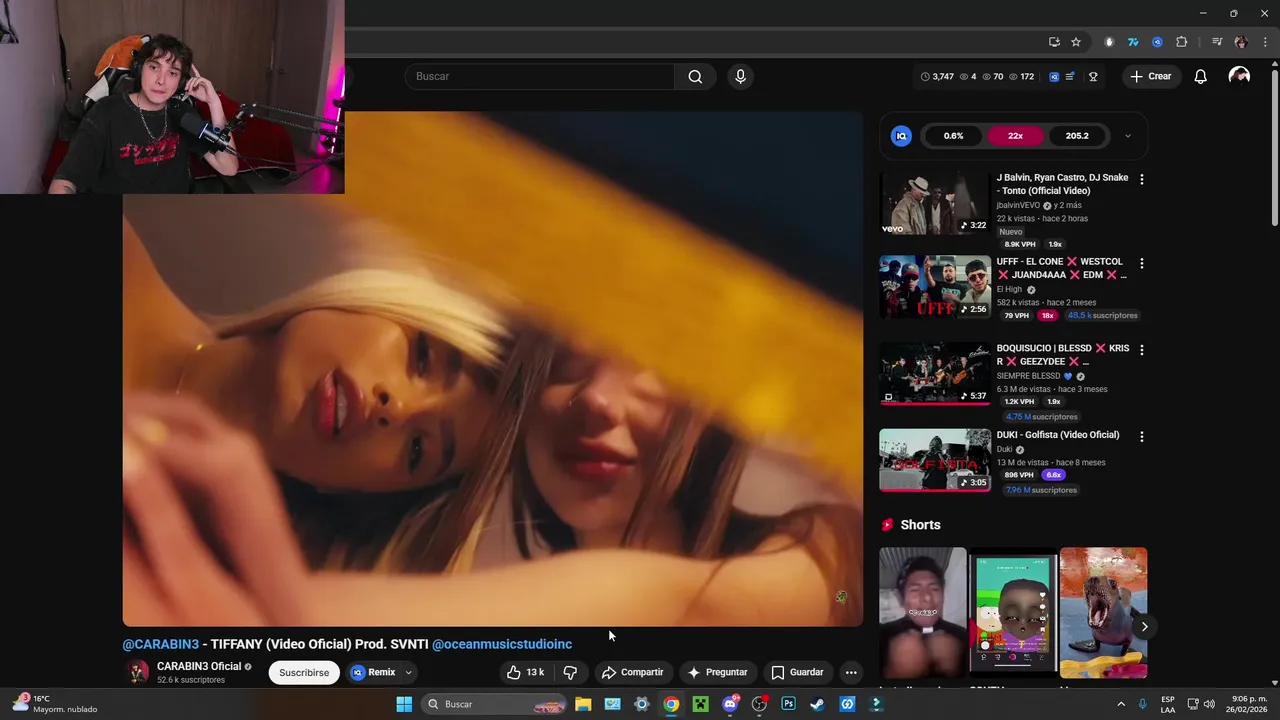Open the South Park character Short thumbnail
The image size is (1280, 720).
[1013, 613]
